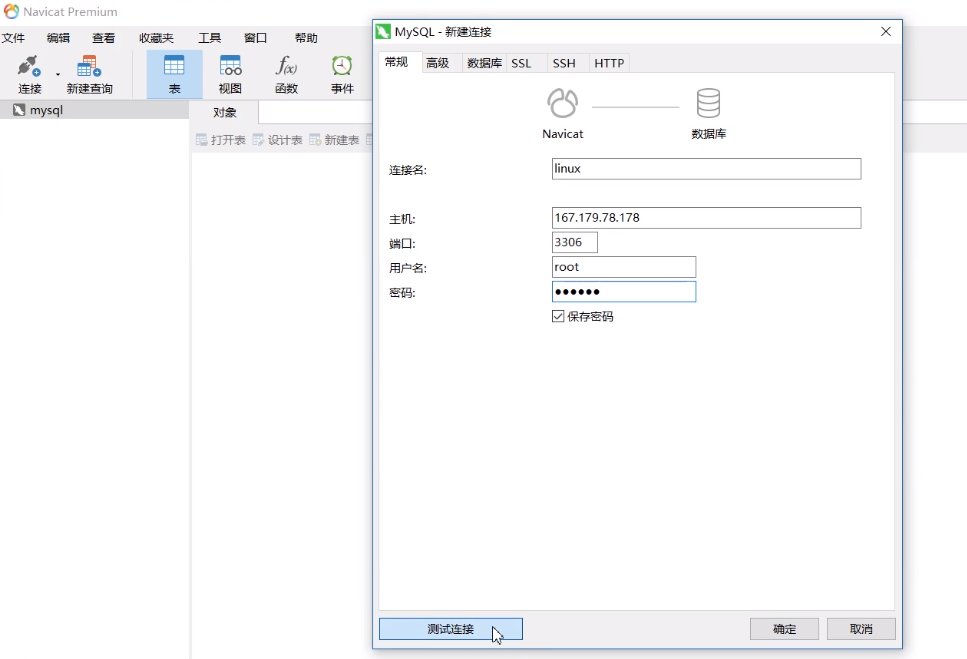
Task: Click Open Table (打开表) in object toolbar
Action: 221,140
